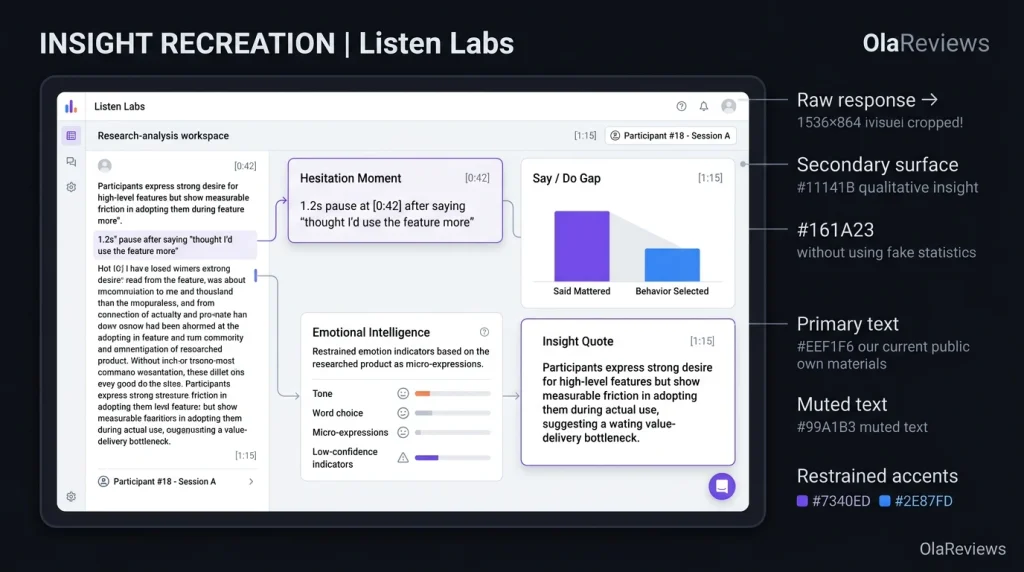Screen dimensions: 1024x572
Task: Click the Listen Labs app name text
Action: tap(120, 106)
